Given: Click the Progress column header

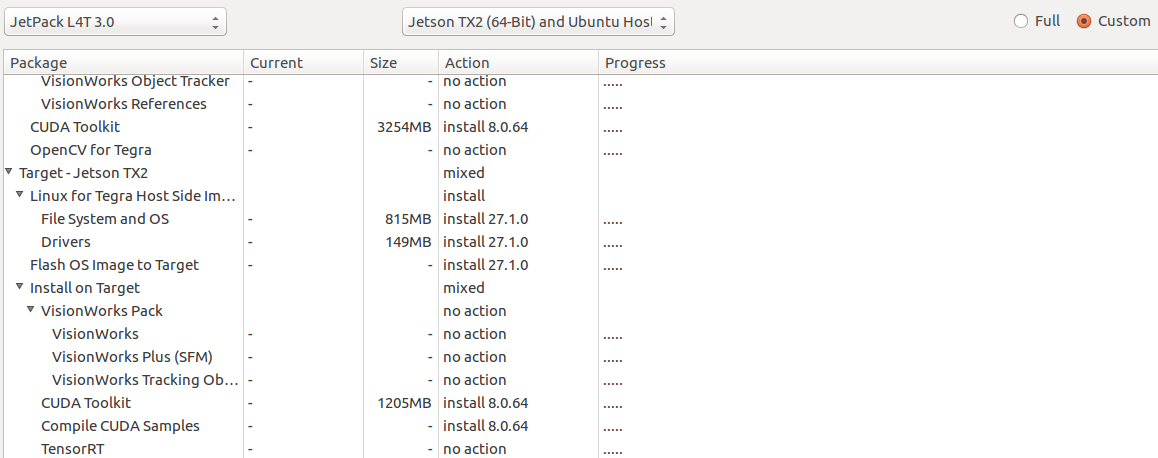Looking at the screenshot, I should click(876, 63).
